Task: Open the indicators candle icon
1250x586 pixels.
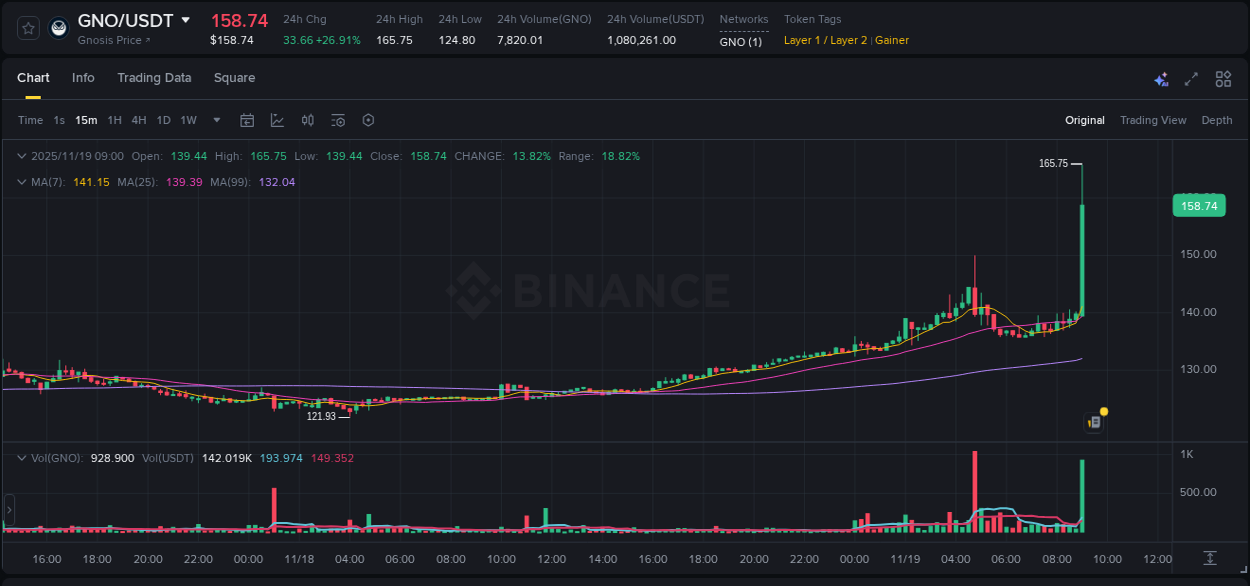Action: (307, 119)
